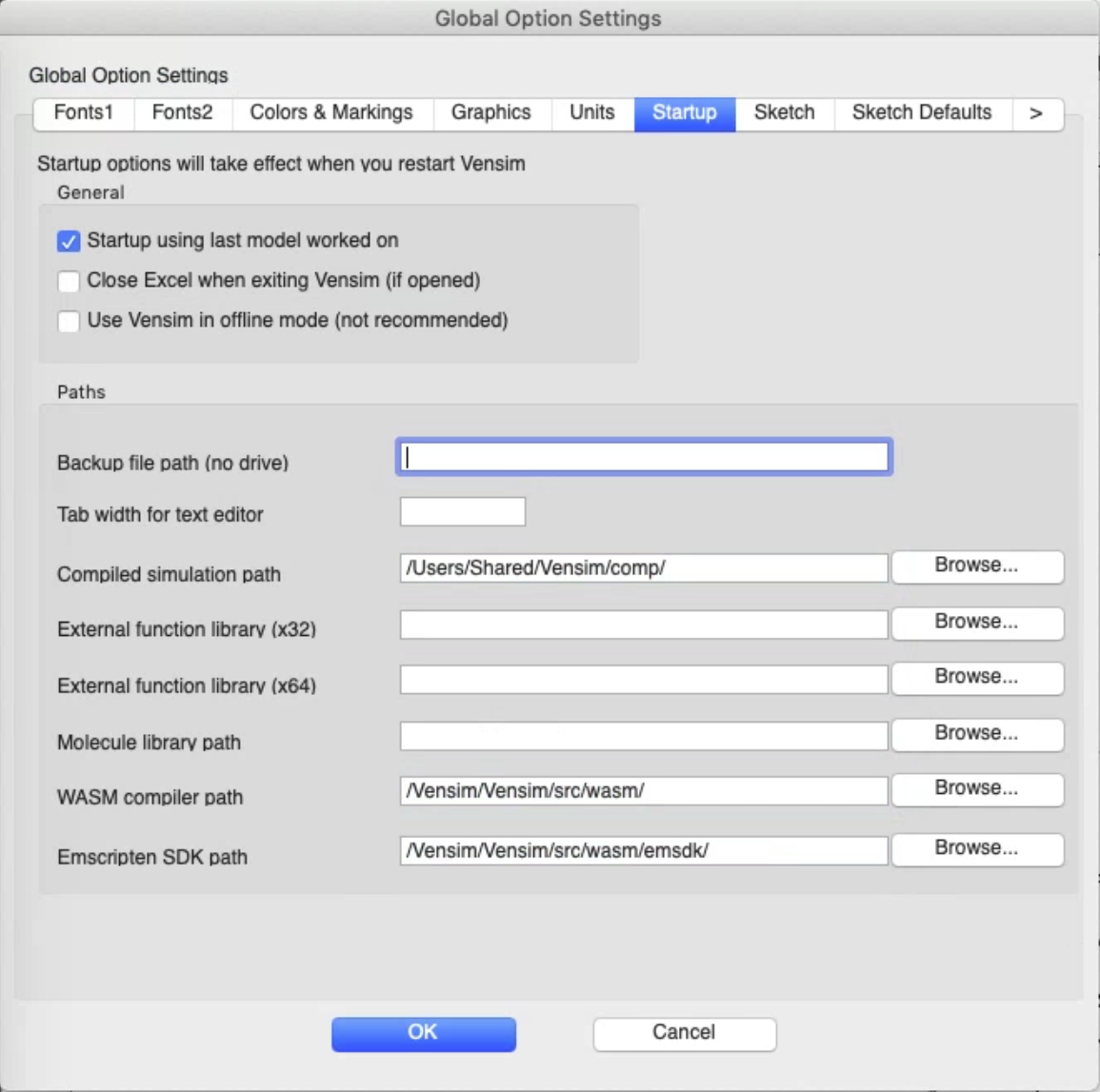
Task: Click the overflow arrow to reveal more tabs
Action: pos(1038,112)
